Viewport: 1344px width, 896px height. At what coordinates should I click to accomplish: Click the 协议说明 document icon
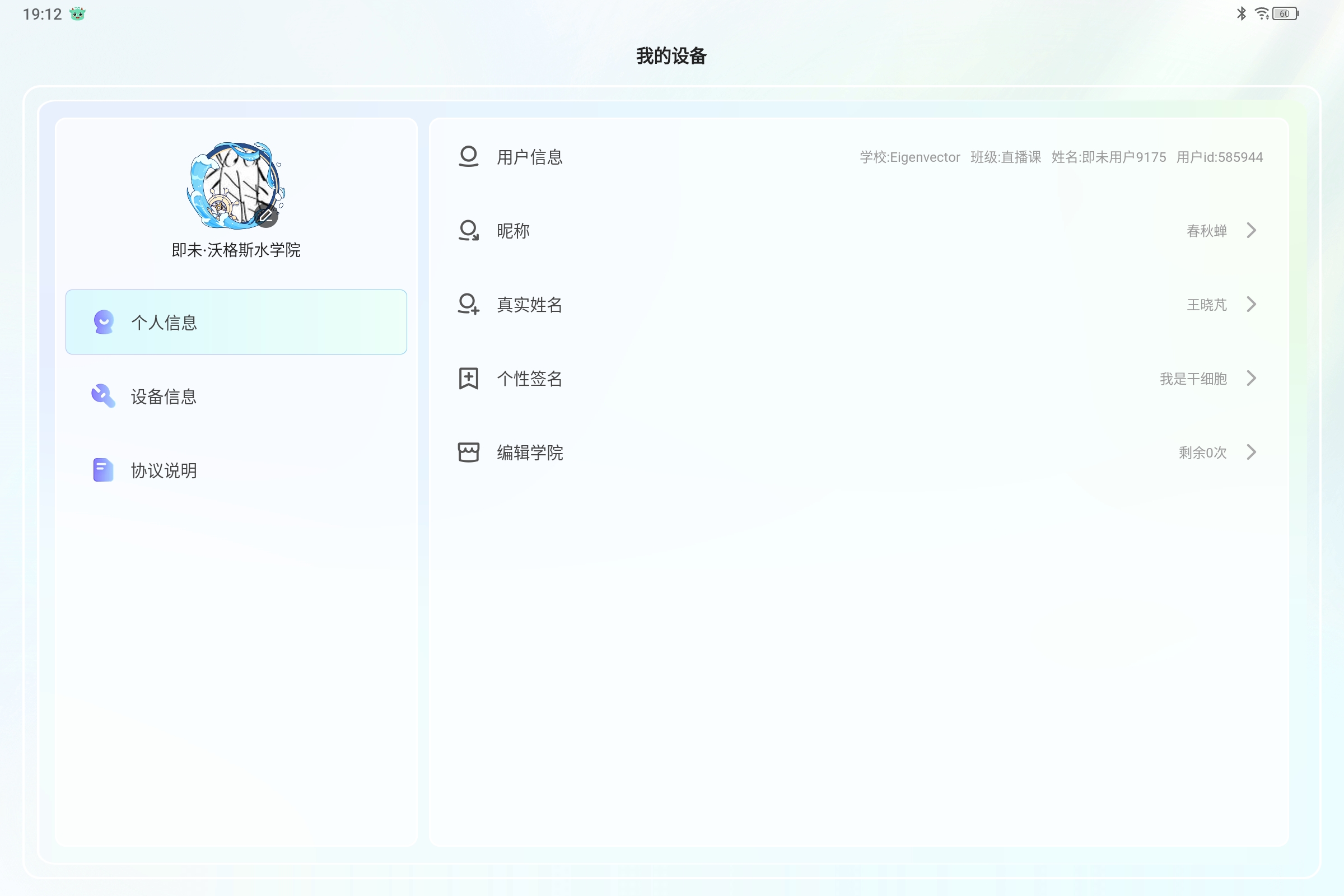104,470
